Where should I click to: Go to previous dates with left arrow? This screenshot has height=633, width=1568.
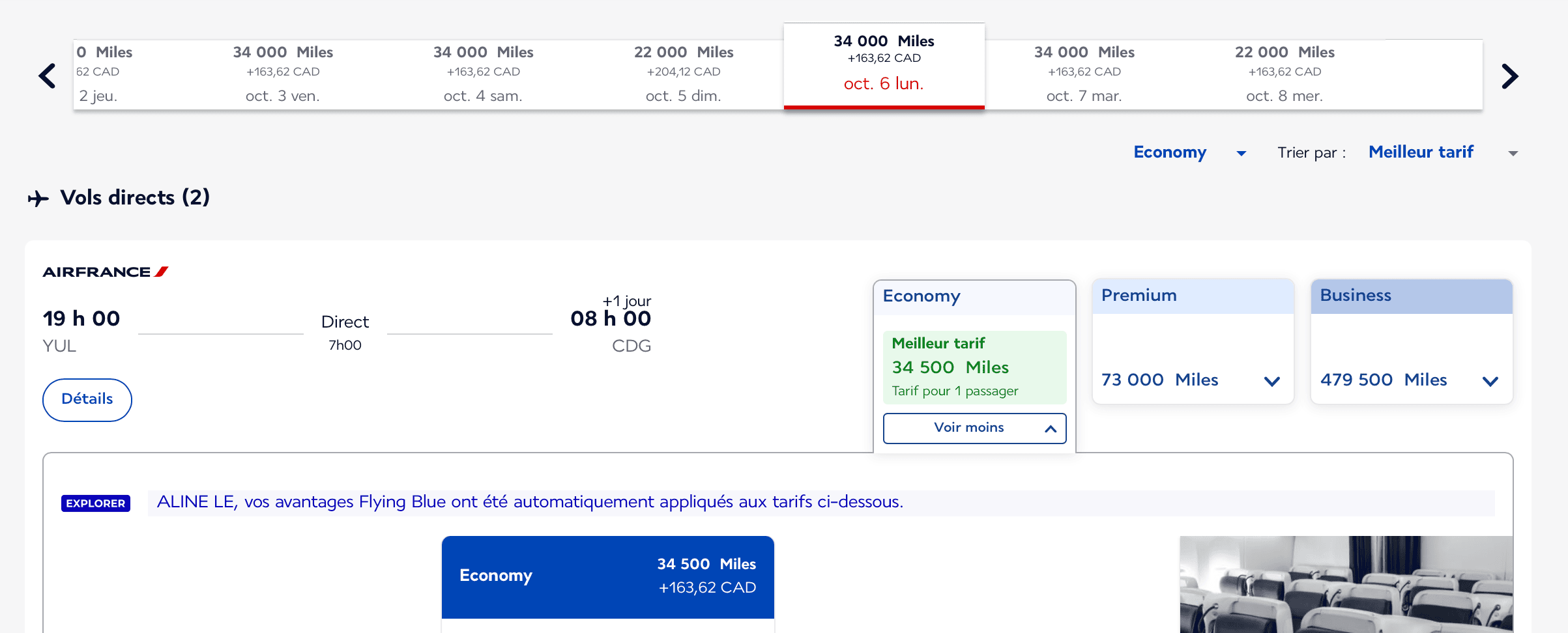(47, 76)
